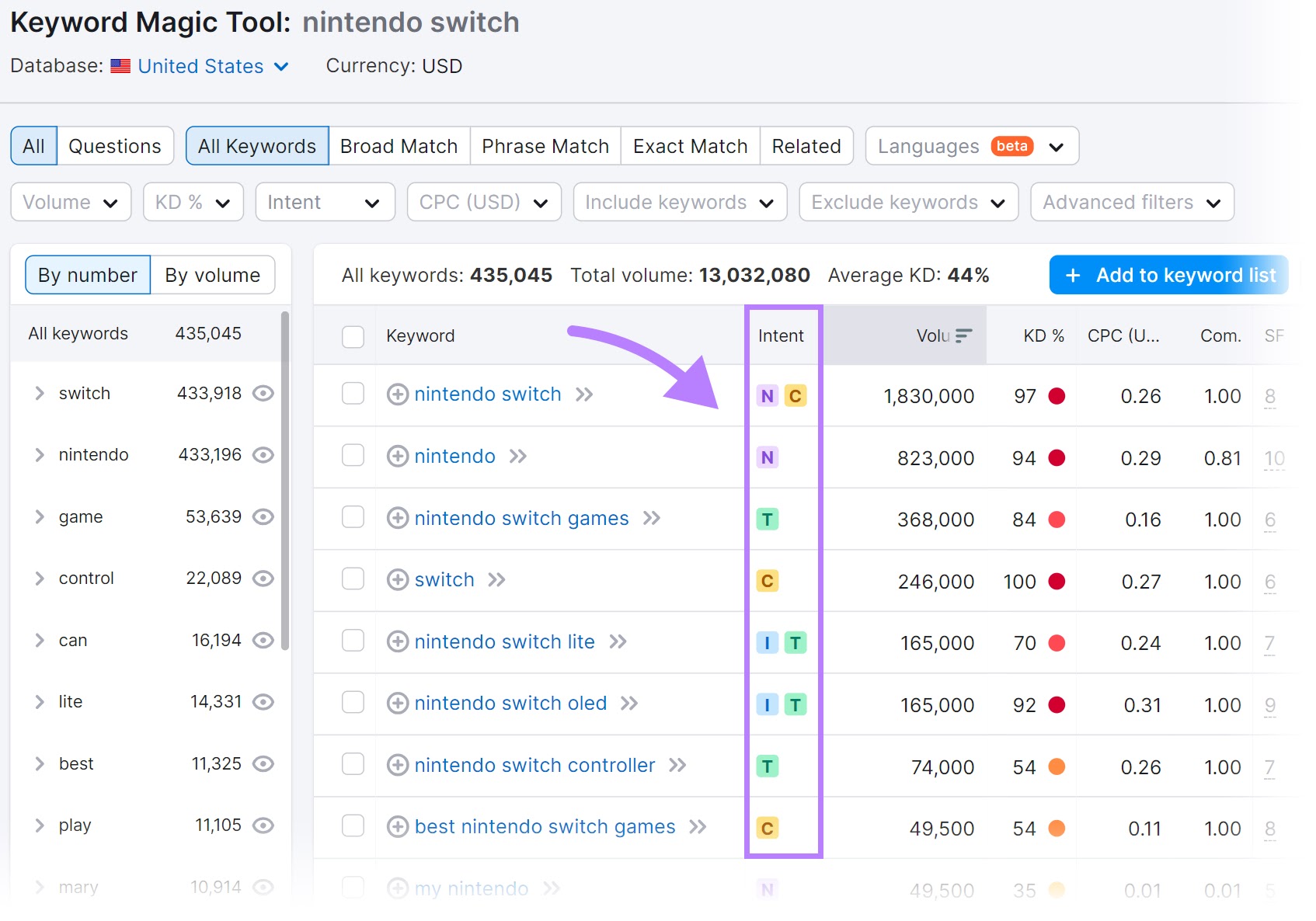The height and width of the screenshot is (921, 1316).
Task: Click KD indicator dot for 'nintendo switch lite'
Action: tap(1057, 643)
